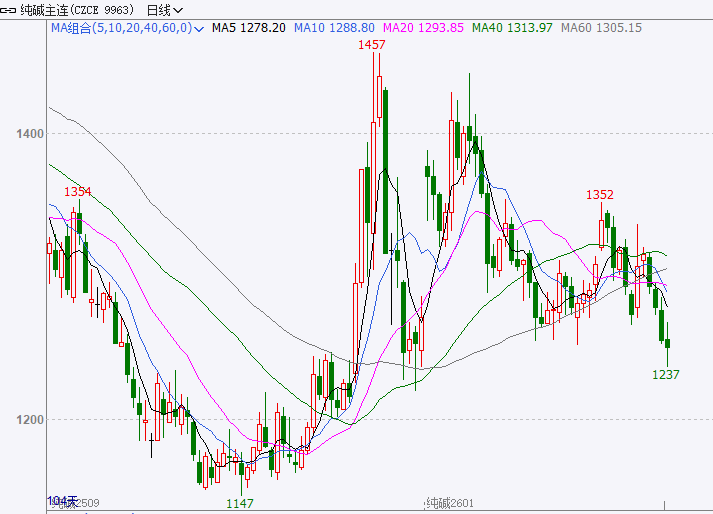Click the 1400 price axis label
713x514 pixels.
[x=28, y=134]
